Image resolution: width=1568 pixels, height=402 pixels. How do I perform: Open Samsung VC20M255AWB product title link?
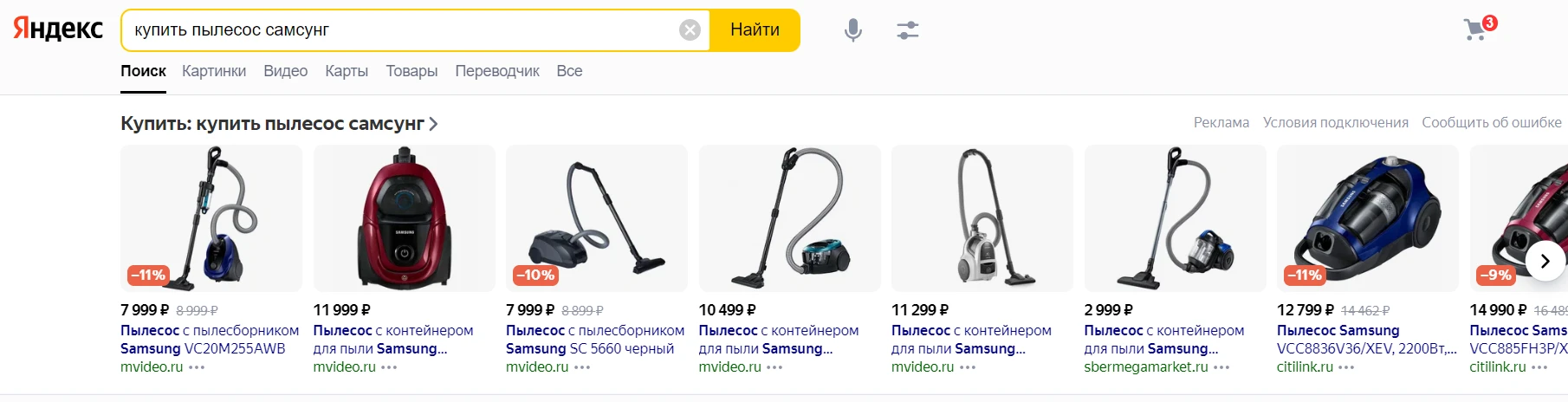pos(210,340)
